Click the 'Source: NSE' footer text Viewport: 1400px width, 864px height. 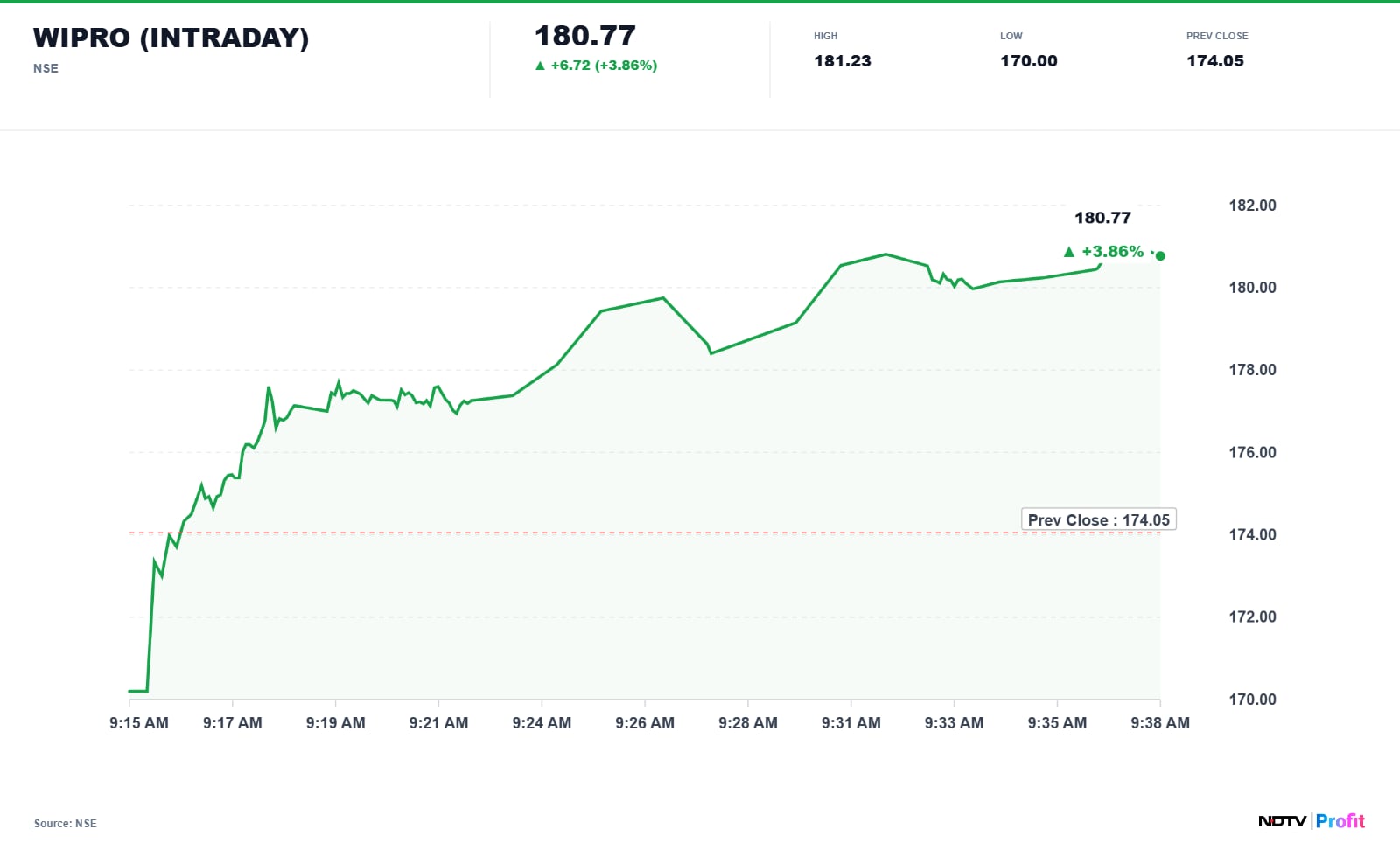[x=66, y=824]
